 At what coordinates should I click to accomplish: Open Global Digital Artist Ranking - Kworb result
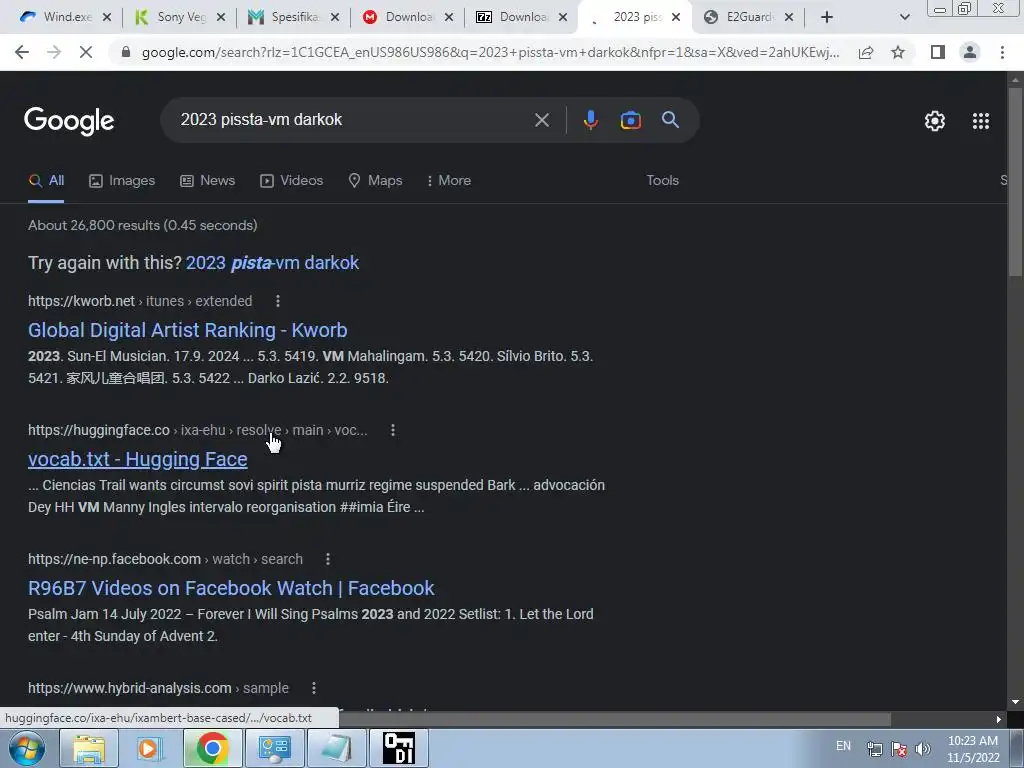187,330
